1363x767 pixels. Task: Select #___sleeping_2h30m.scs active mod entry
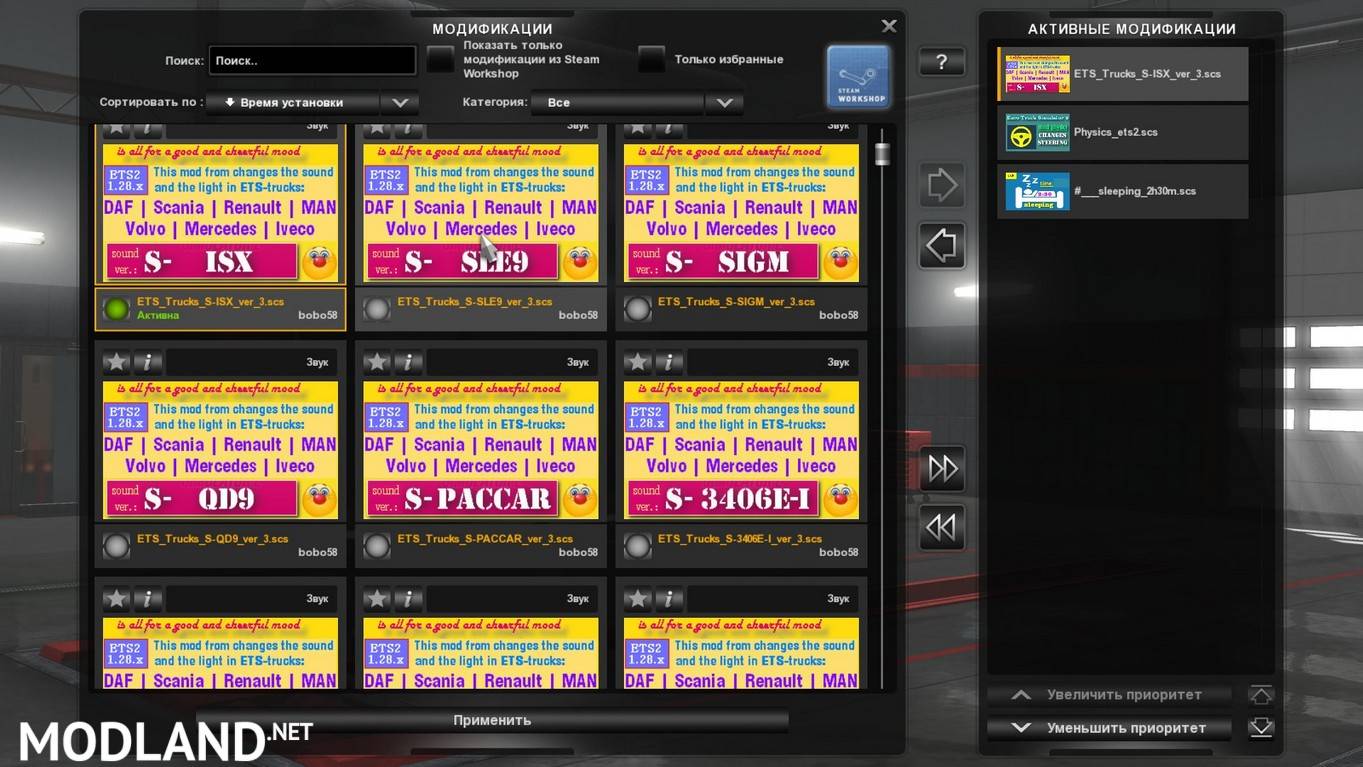point(1122,191)
